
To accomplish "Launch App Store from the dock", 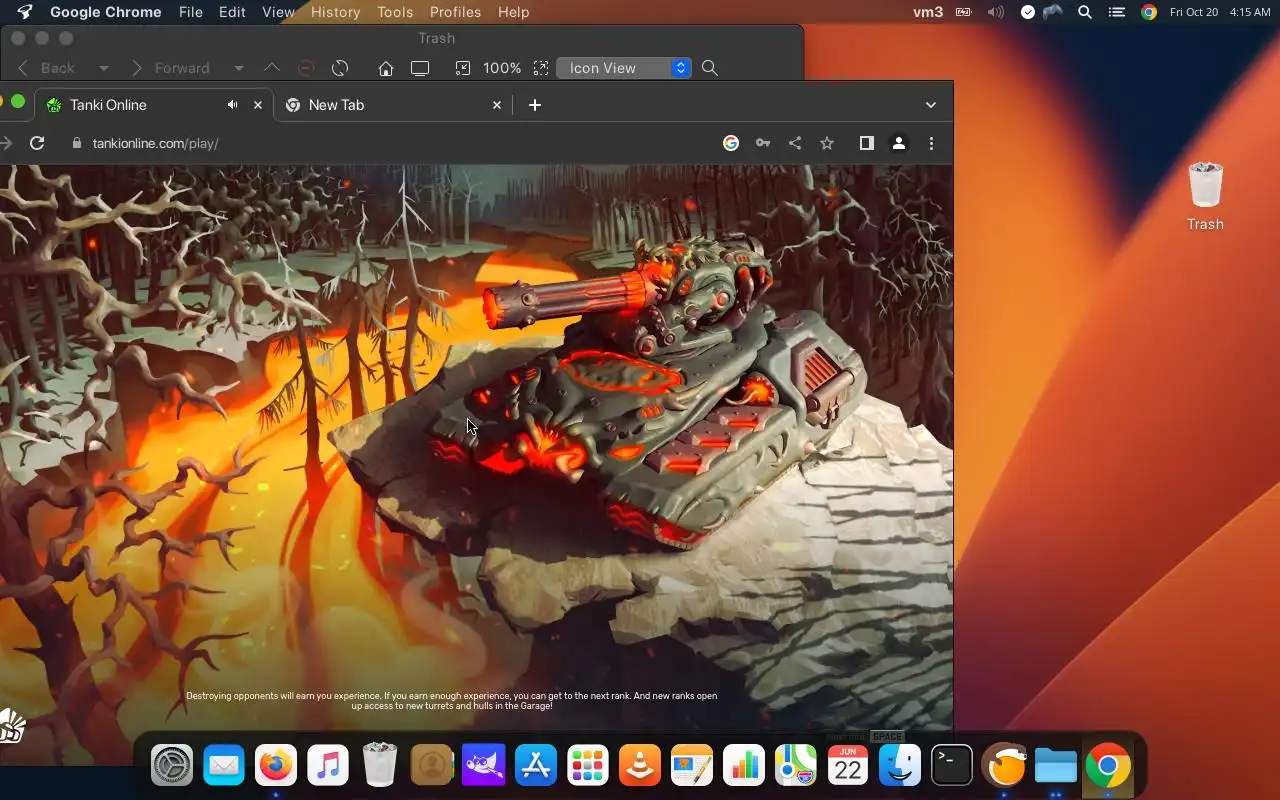I will click(536, 767).
